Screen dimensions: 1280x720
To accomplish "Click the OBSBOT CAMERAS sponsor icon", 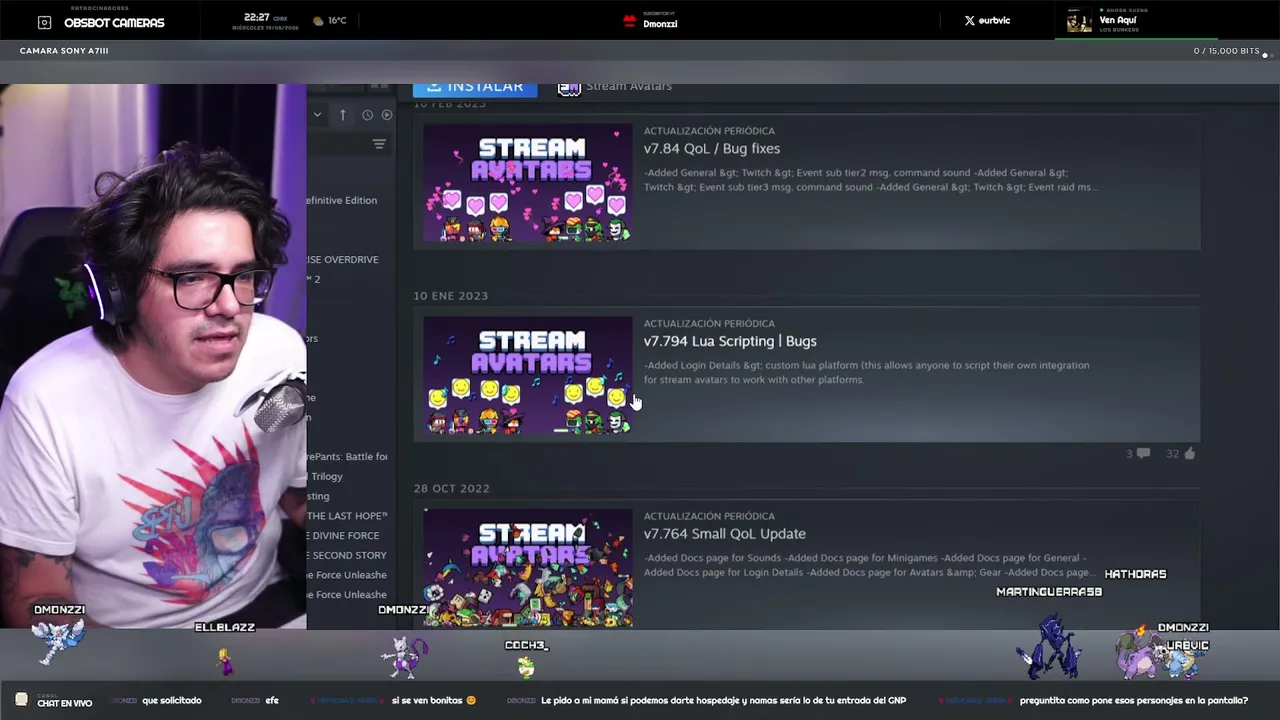I will (x=44, y=22).
